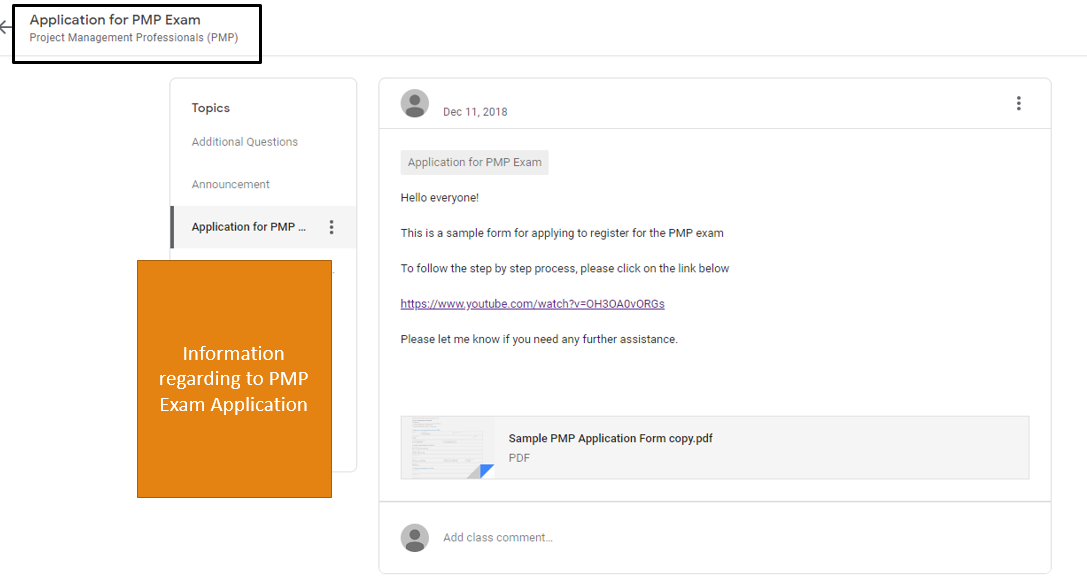Click the Project Management Professionals (PMP) class name
The image size is (1087, 586).
[134, 38]
